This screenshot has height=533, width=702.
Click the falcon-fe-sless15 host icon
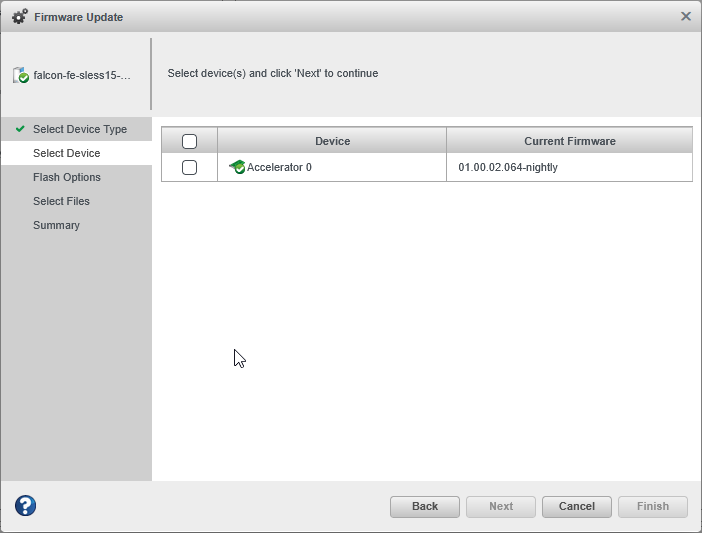tap(20, 75)
